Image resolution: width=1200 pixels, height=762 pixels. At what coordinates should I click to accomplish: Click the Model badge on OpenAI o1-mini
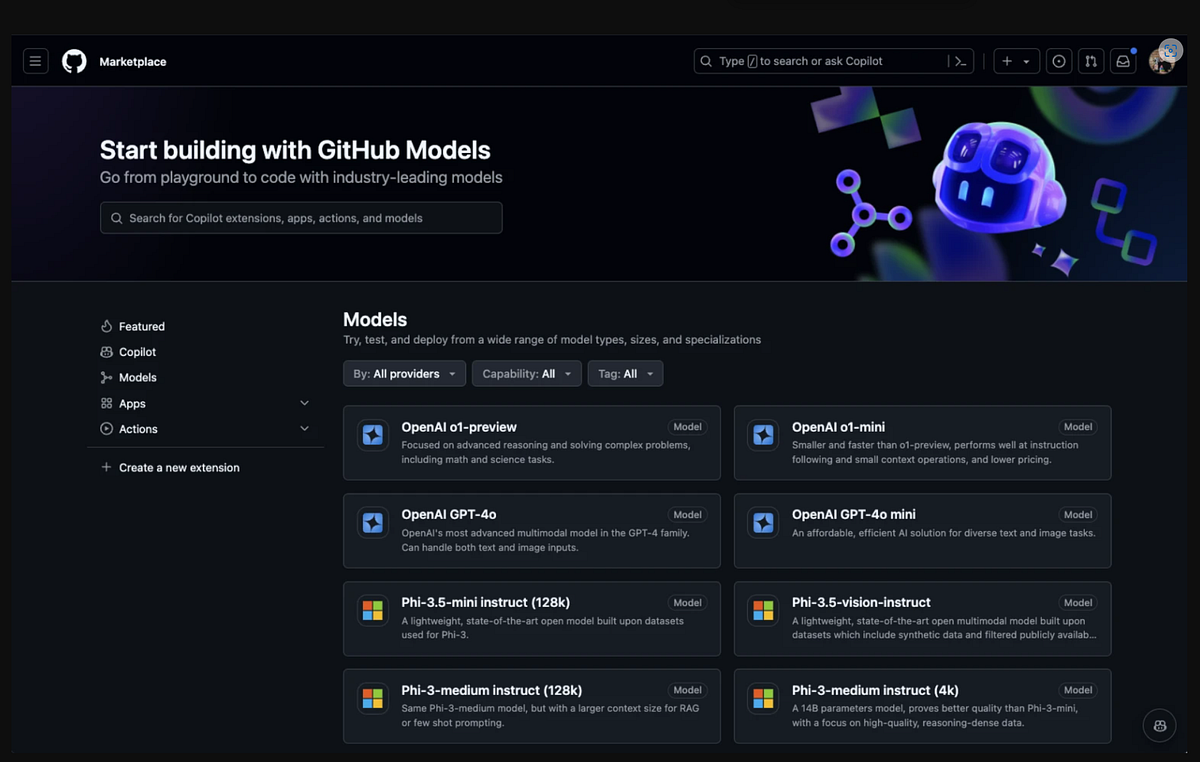click(x=1078, y=427)
